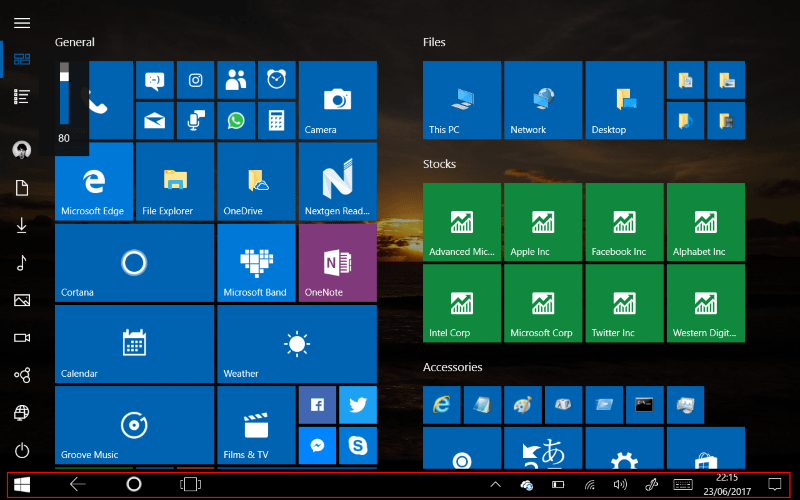Viewport: 800px width, 500px height.
Task: Open Western Digital stock tile
Action: point(706,303)
